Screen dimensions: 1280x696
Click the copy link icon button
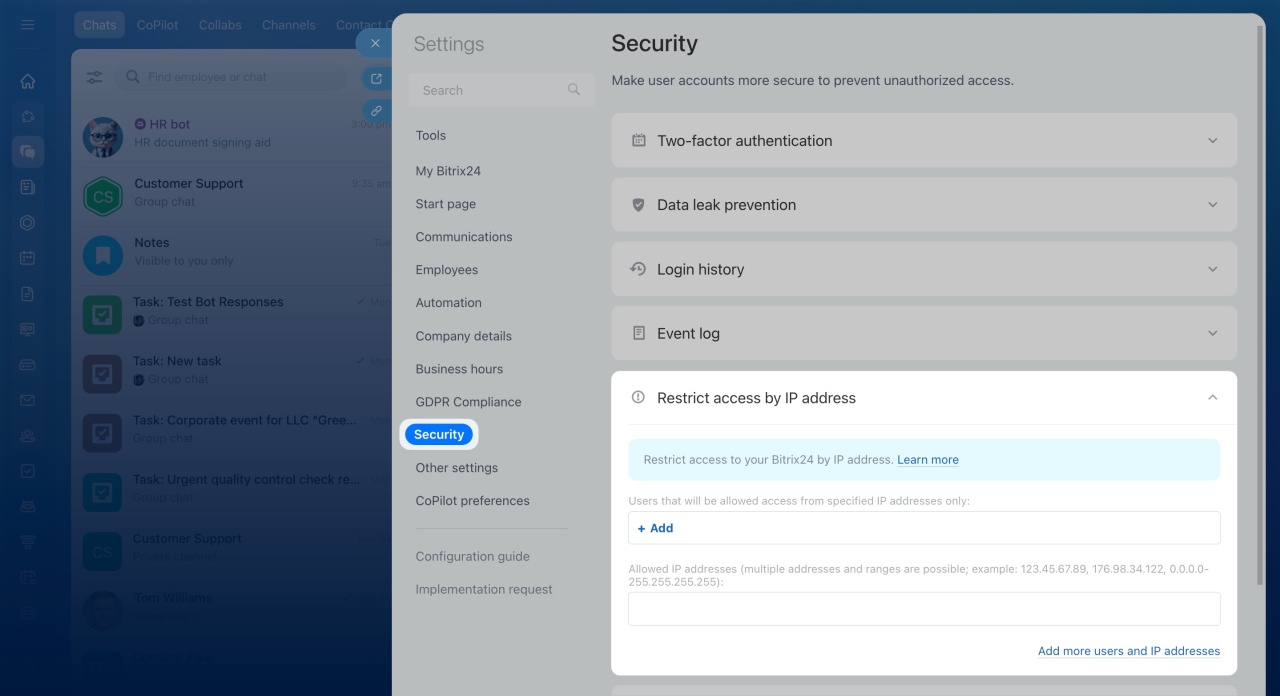pyautogui.click(x=376, y=111)
